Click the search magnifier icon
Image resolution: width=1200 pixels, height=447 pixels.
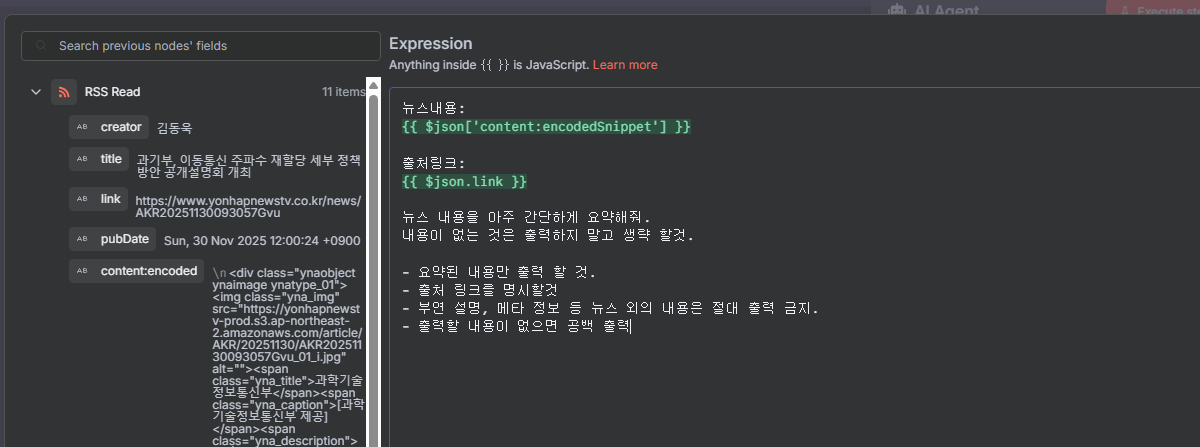tap(41, 46)
